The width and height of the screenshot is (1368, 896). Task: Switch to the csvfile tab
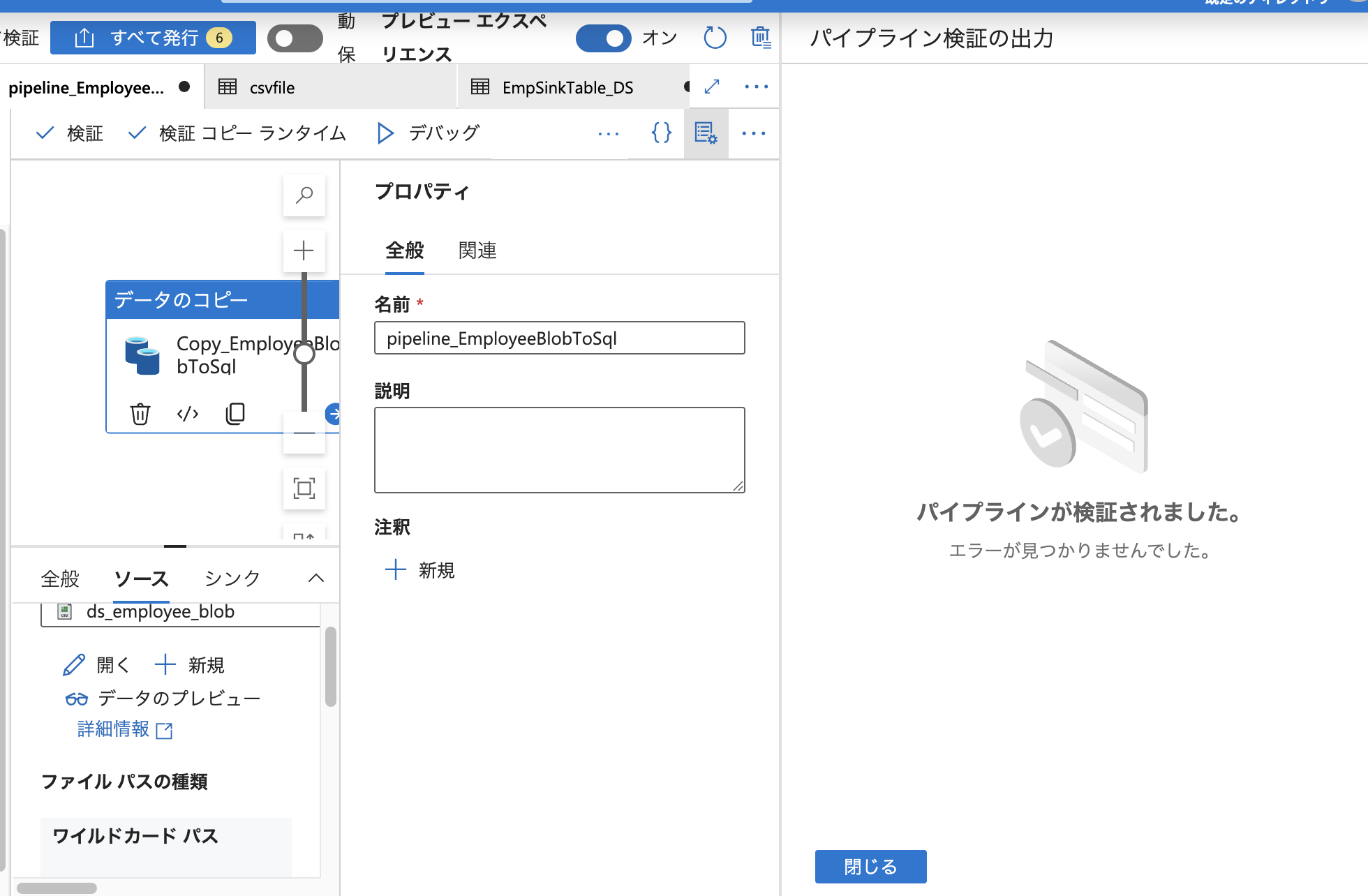pyautogui.click(x=272, y=87)
